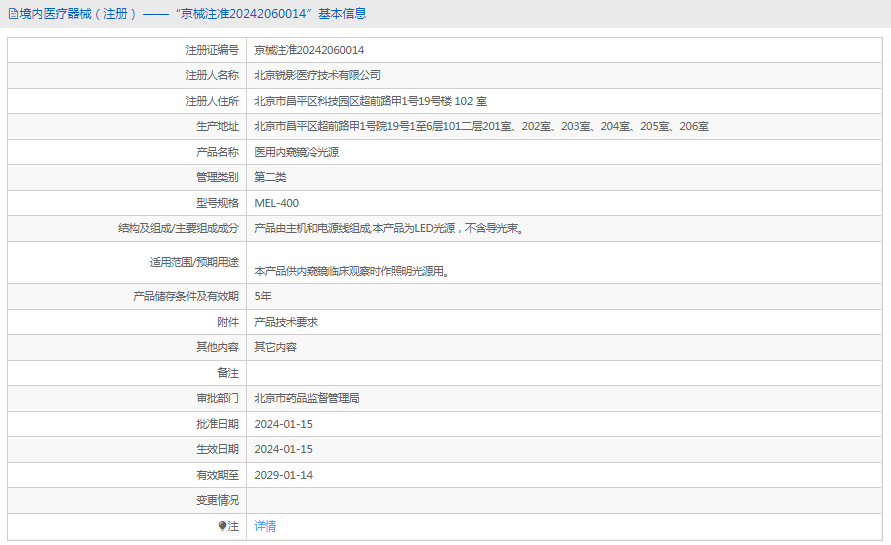Image resolution: width=891 pixels, height=545 pixels.
Task: Click the value 其它内容
Action: (x=276, y=347)
